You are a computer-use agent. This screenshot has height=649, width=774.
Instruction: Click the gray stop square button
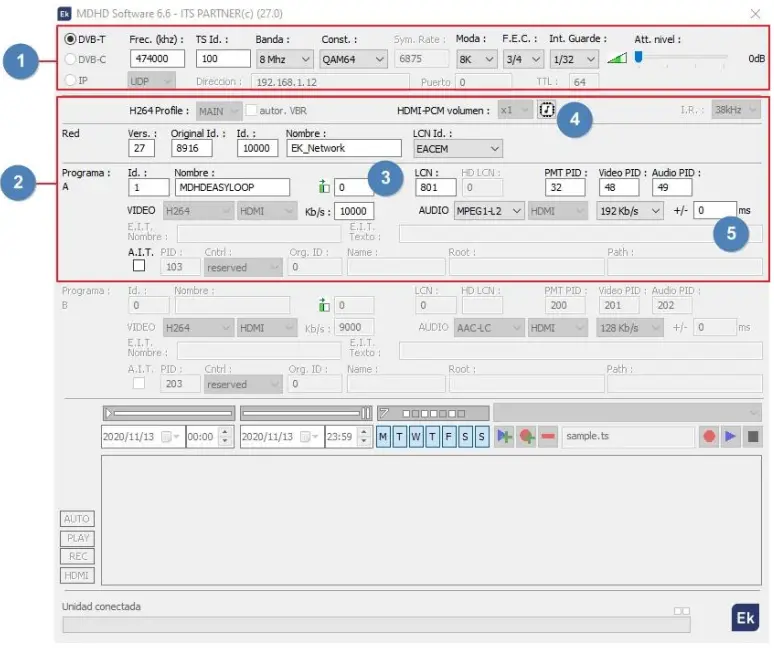click(x=752, y=437)
